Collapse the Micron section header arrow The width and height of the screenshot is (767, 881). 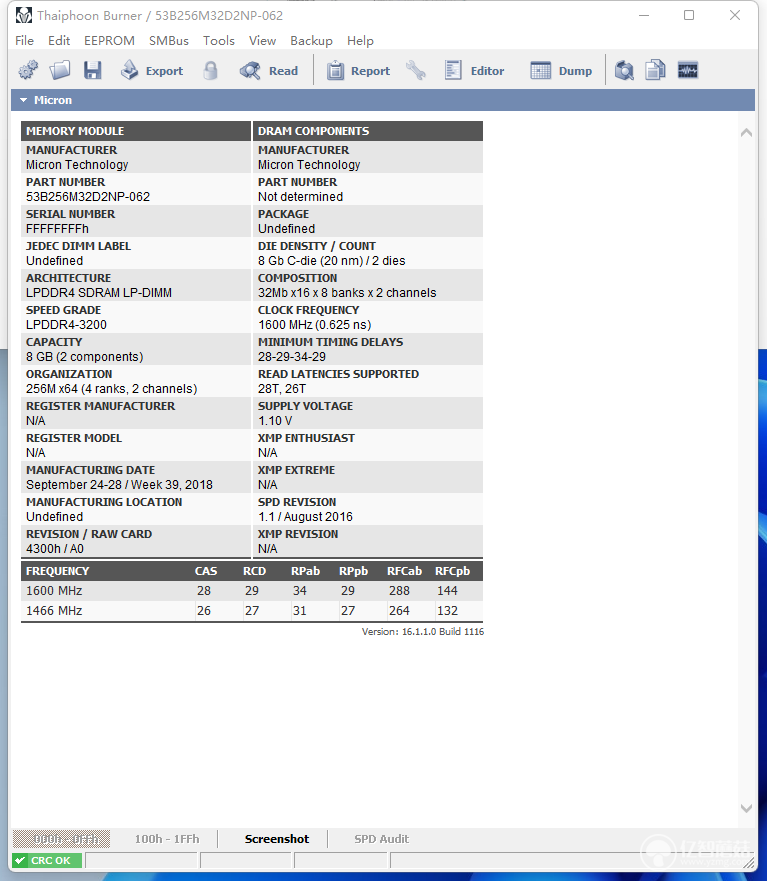pos(24,100)
